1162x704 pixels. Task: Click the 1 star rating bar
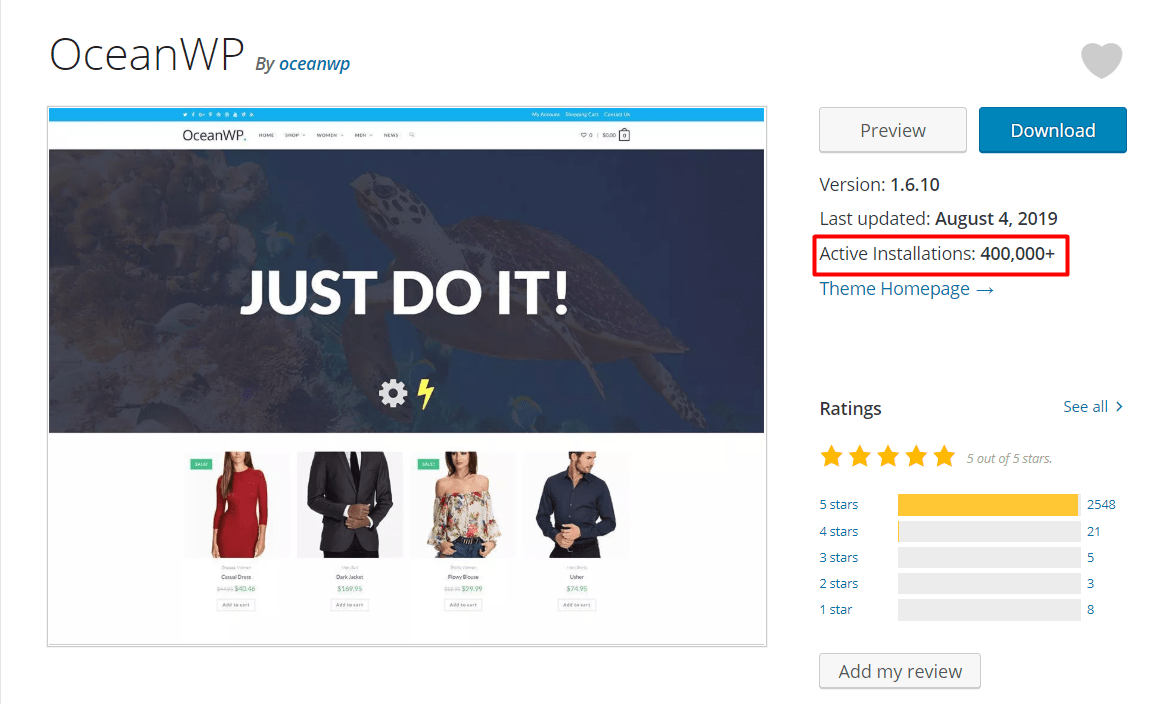[989, 609]
